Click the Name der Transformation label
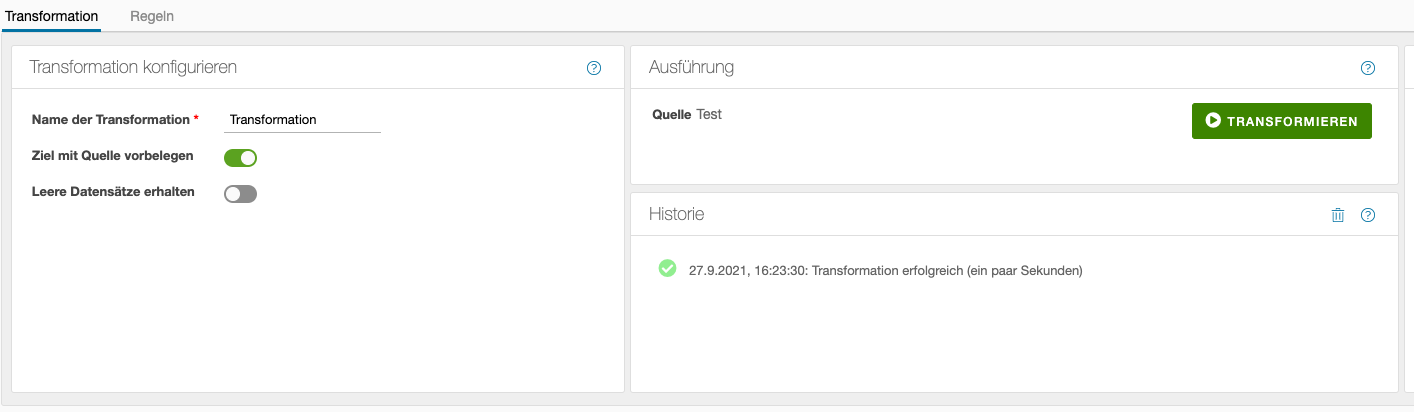This screenshot has height=412, width=1414. [111, 120]
